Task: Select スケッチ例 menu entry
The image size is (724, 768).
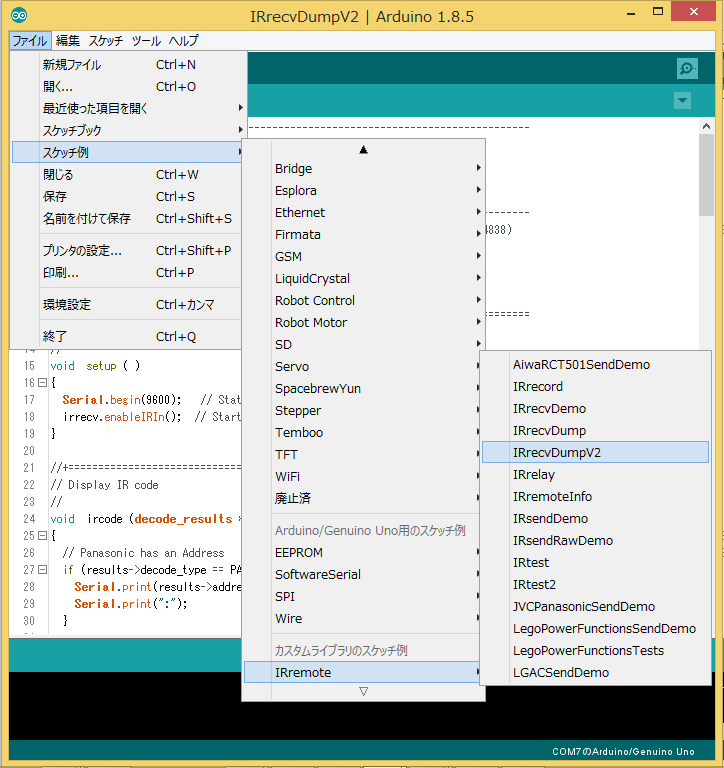Action: 127,152
